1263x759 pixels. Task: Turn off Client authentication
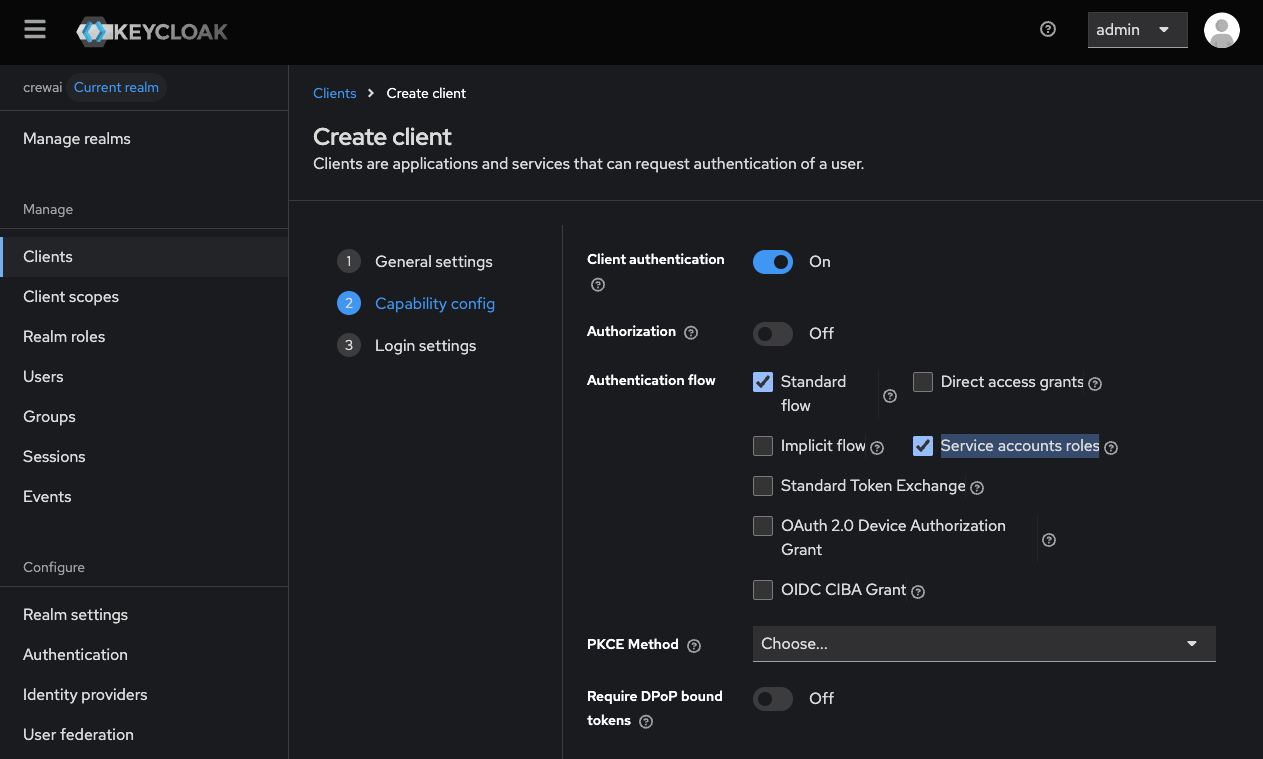click(772, 261)
